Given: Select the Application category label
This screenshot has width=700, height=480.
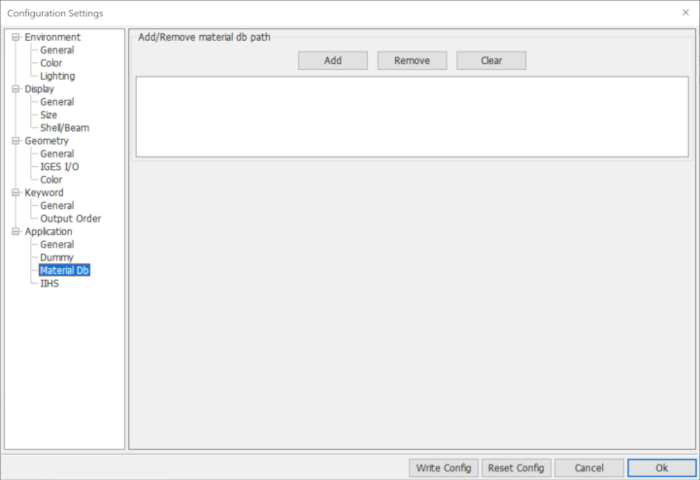Looking at the screenshot, I should pyautogui.click(x=48, y=231).
